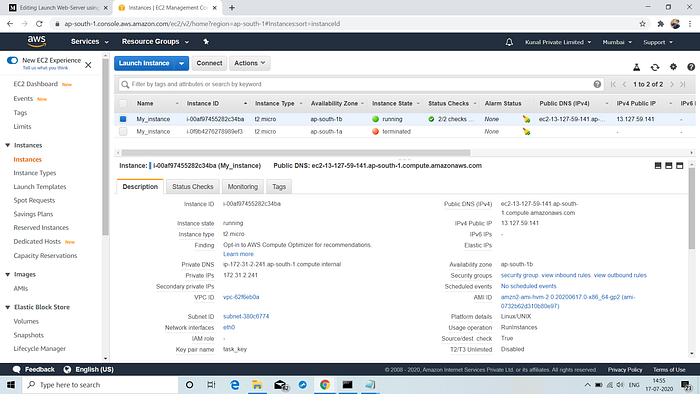Open the notifications bell
The width and height of the screenshot is (700, 394).
tap(509, 42)
